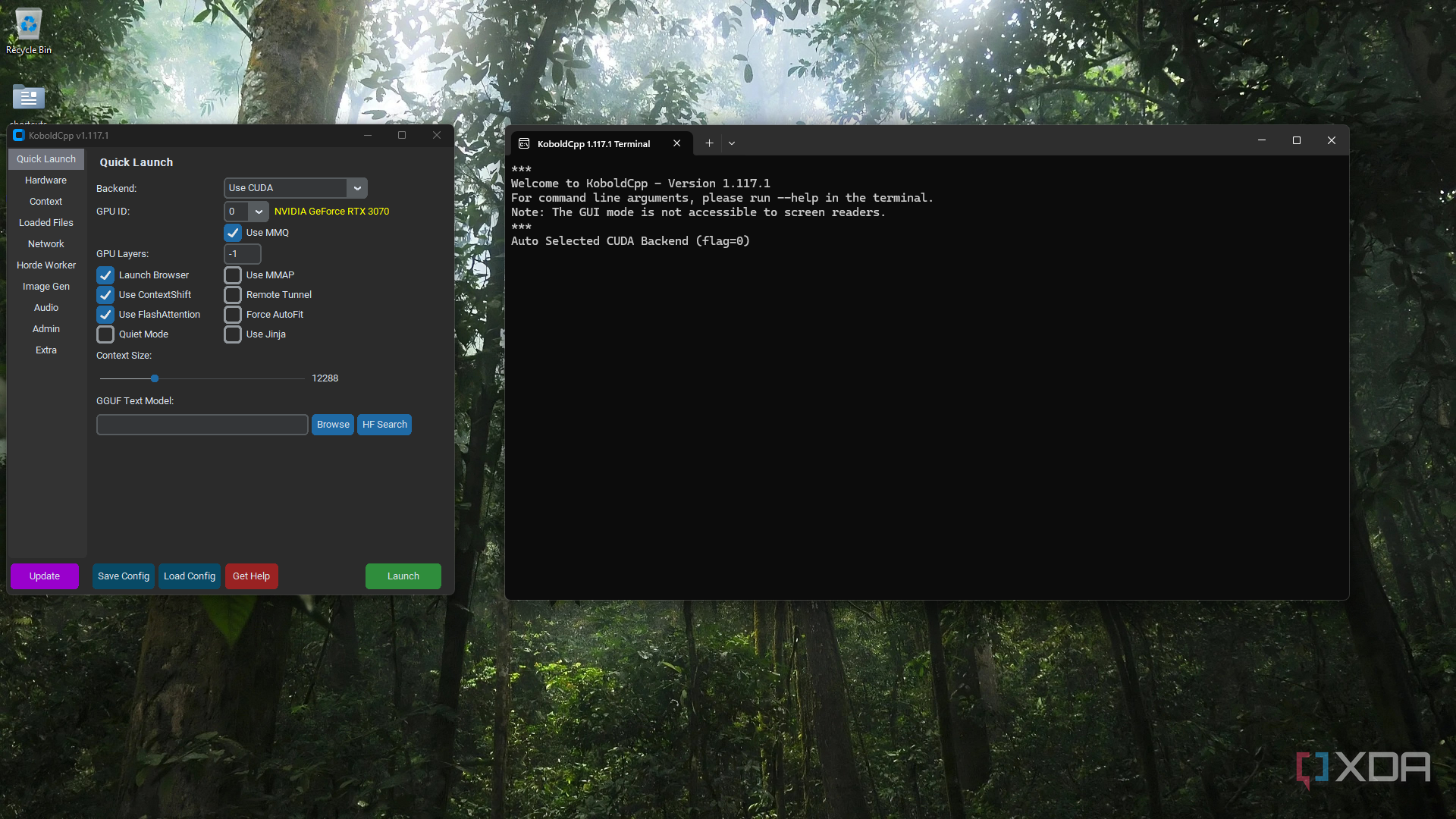Select the Quick Launch tab
The height and width of the screenshot is (819, 1456).
coord(46,159)
